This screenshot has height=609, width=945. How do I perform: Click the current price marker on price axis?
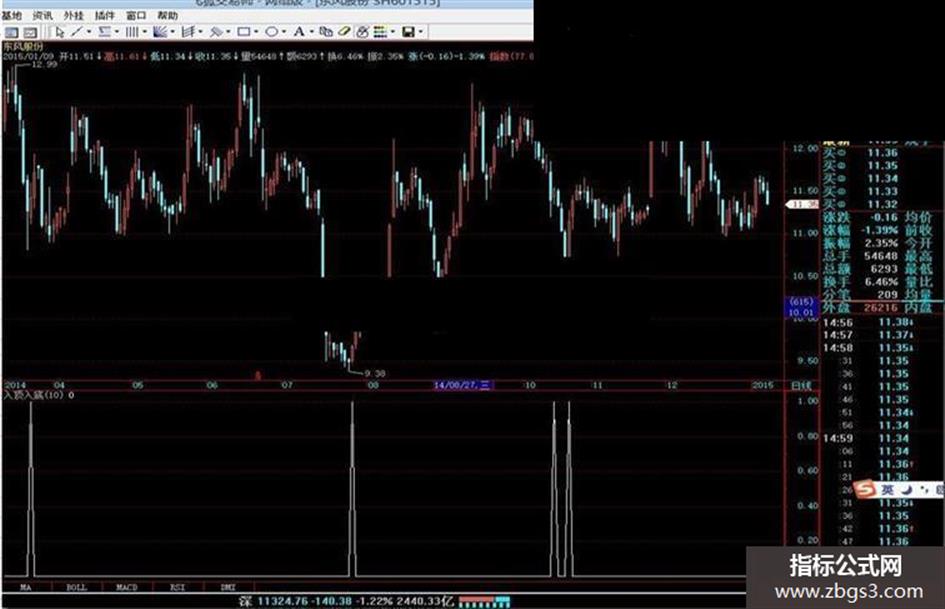(802, 204)
